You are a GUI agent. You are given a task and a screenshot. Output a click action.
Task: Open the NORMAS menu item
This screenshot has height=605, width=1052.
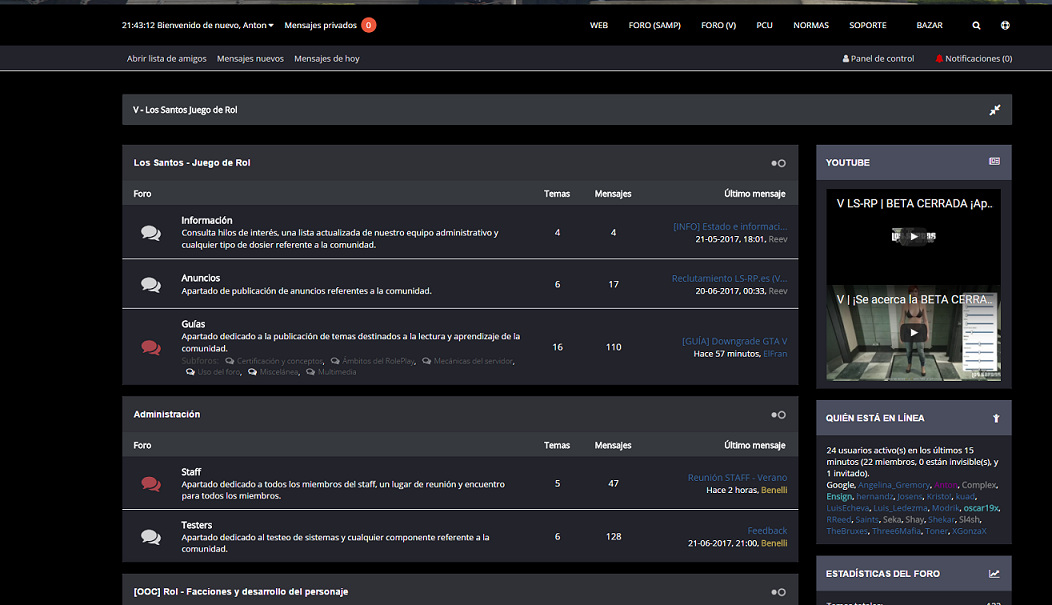point(811,25)
